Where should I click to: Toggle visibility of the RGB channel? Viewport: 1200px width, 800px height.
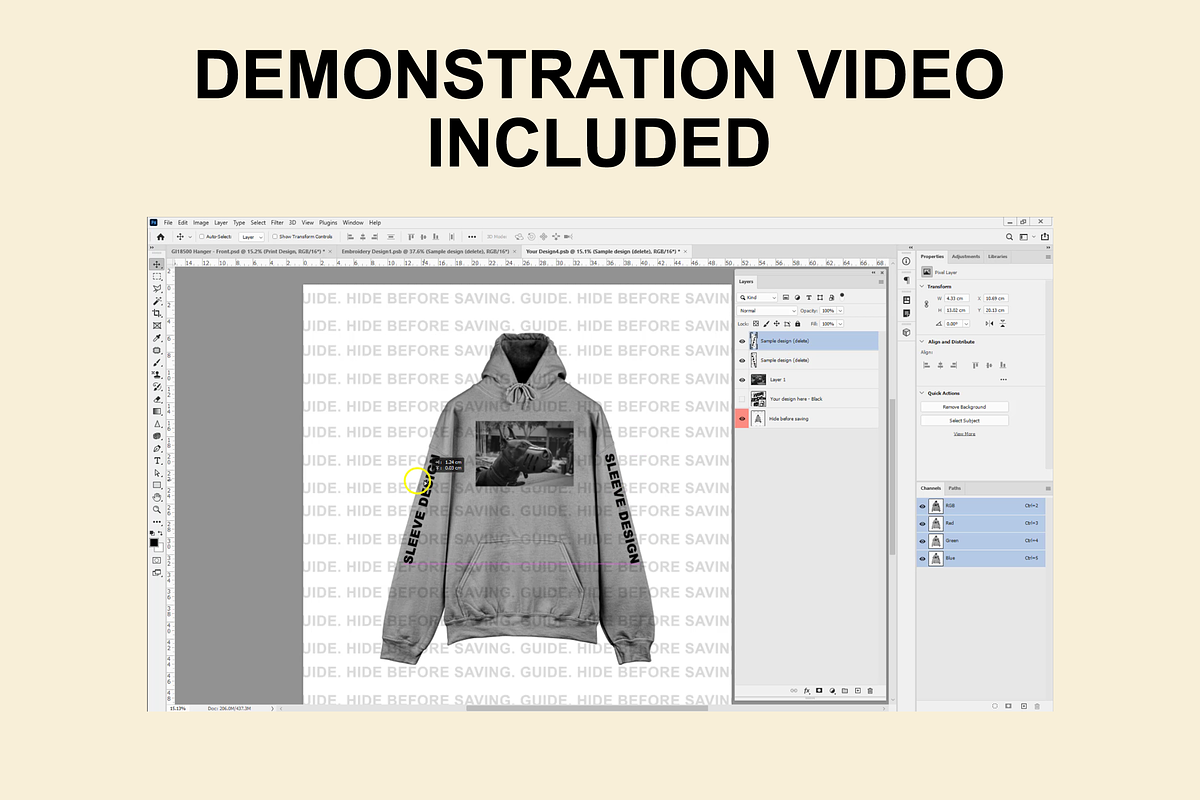[922, 506]
